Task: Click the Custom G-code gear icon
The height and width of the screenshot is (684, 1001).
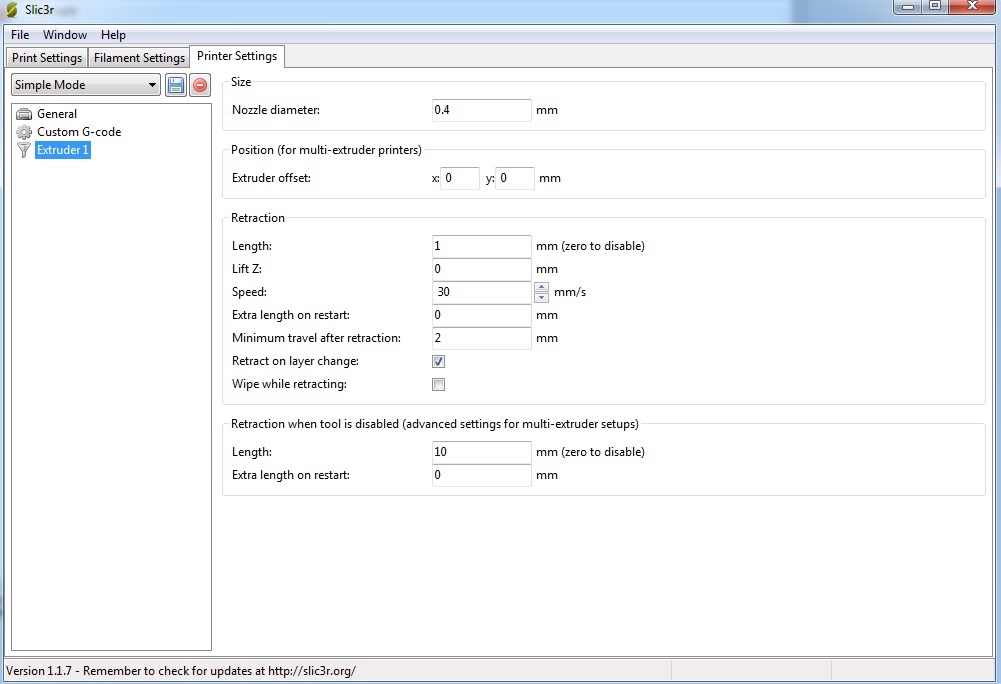Action: tap(25, 132)
